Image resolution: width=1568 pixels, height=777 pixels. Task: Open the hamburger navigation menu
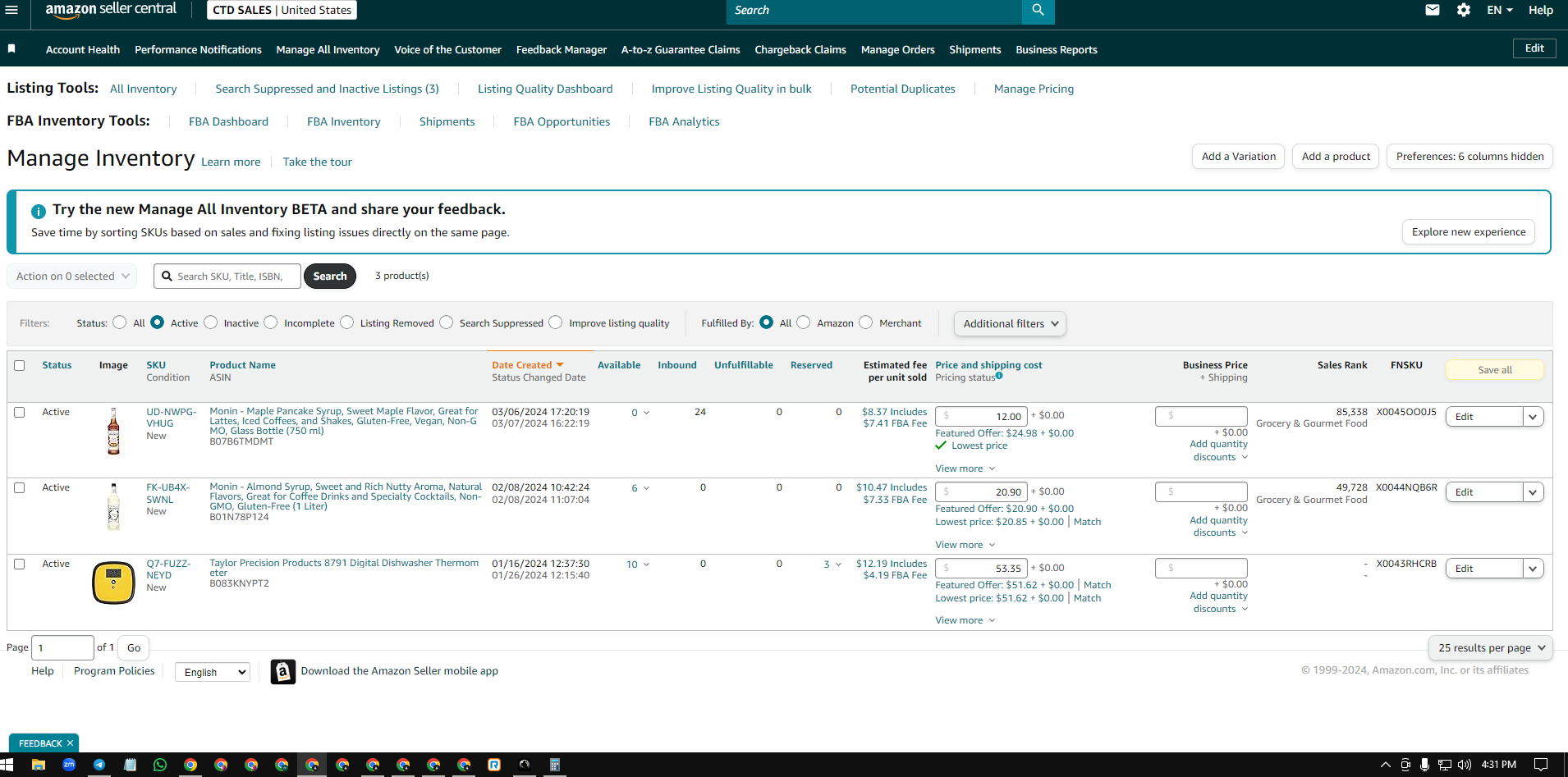(11, 10)
